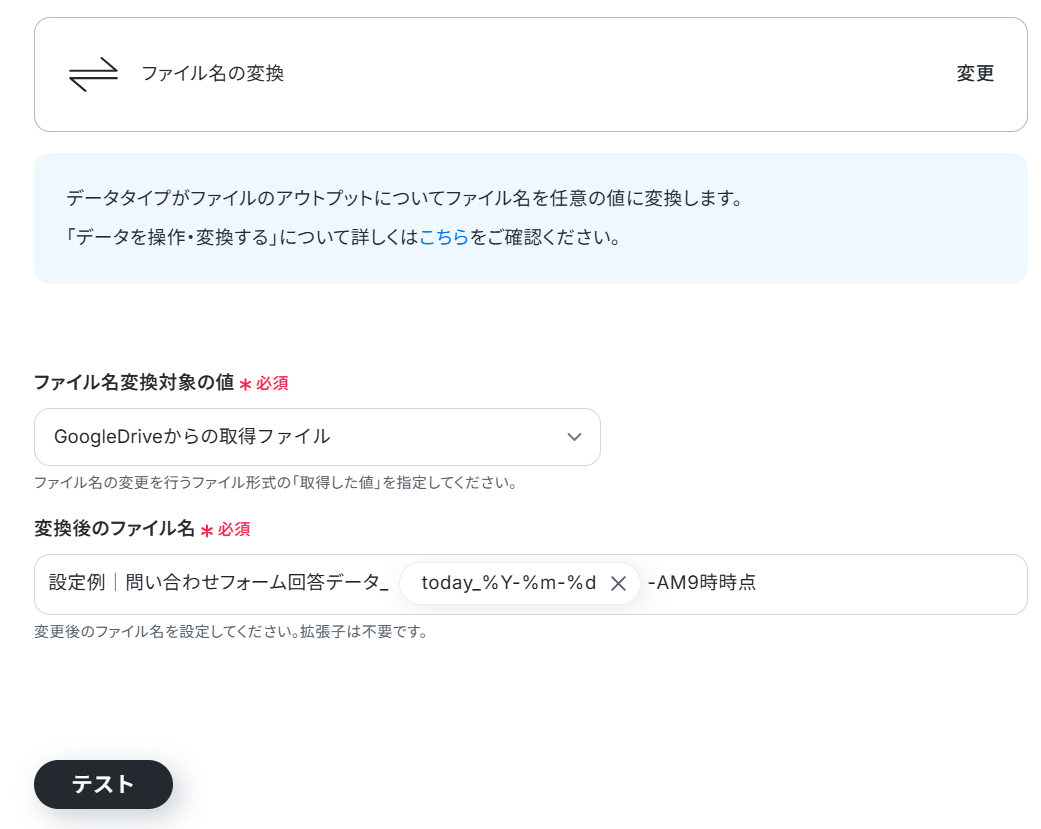Click the ファイル名の変換 title text
Image resolution: width=1041 pixels, height=829 pixels.
pos(212,73)
